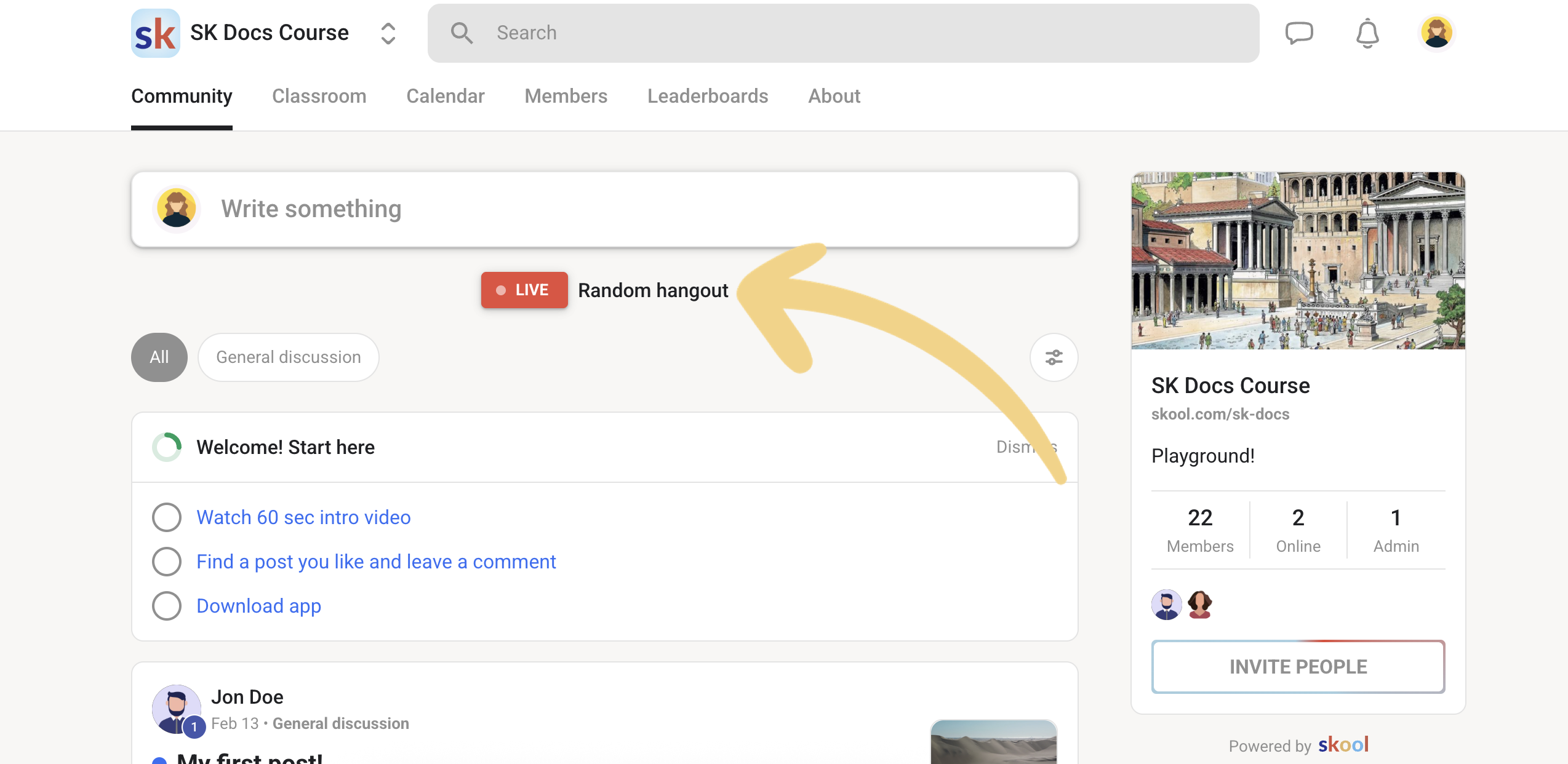The width and height of the screenshot is (1568, 764).
Task: View the 1 Admin count
Action: (1396, 530)
